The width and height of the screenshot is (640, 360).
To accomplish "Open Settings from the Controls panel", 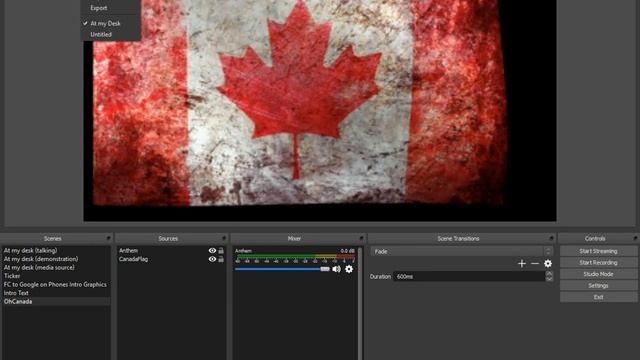I will point(598,286).
